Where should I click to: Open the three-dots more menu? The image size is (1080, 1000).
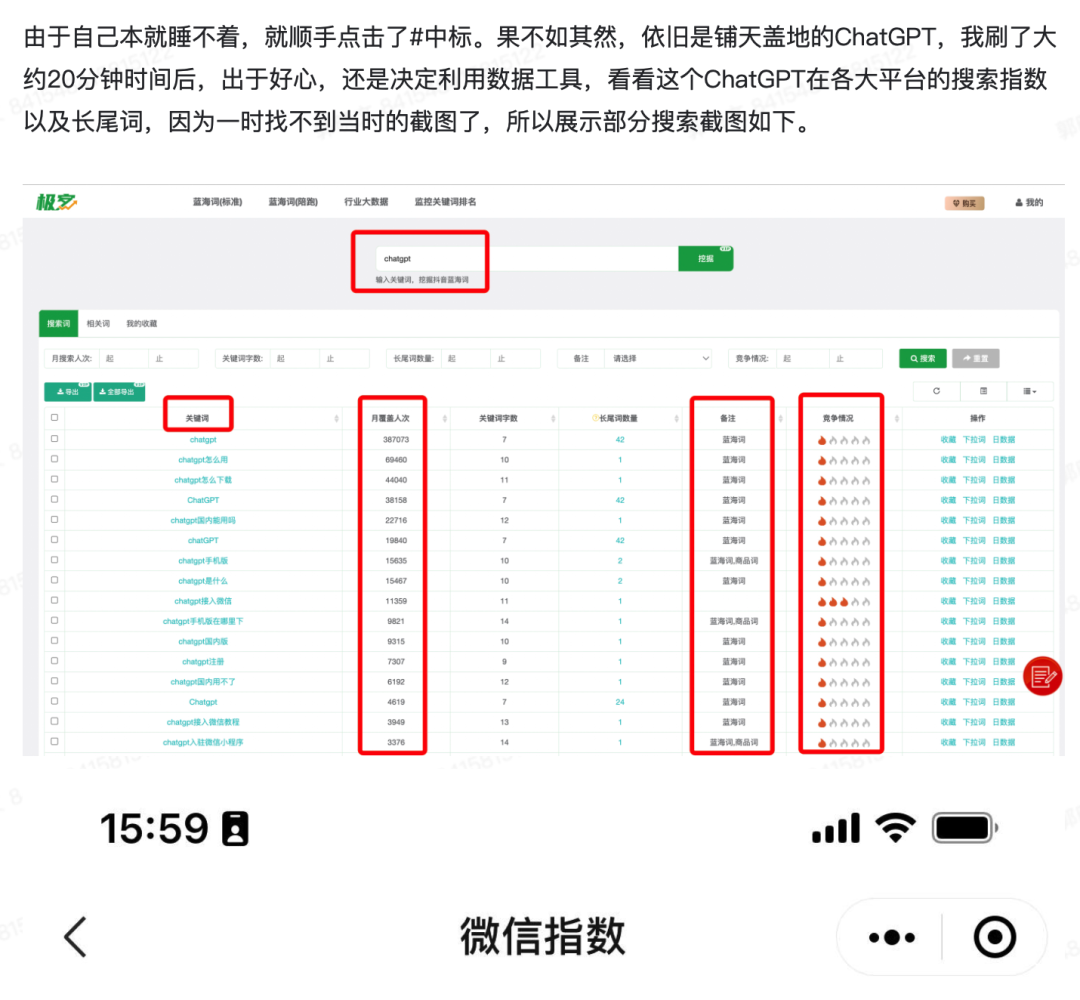(891, 937)
